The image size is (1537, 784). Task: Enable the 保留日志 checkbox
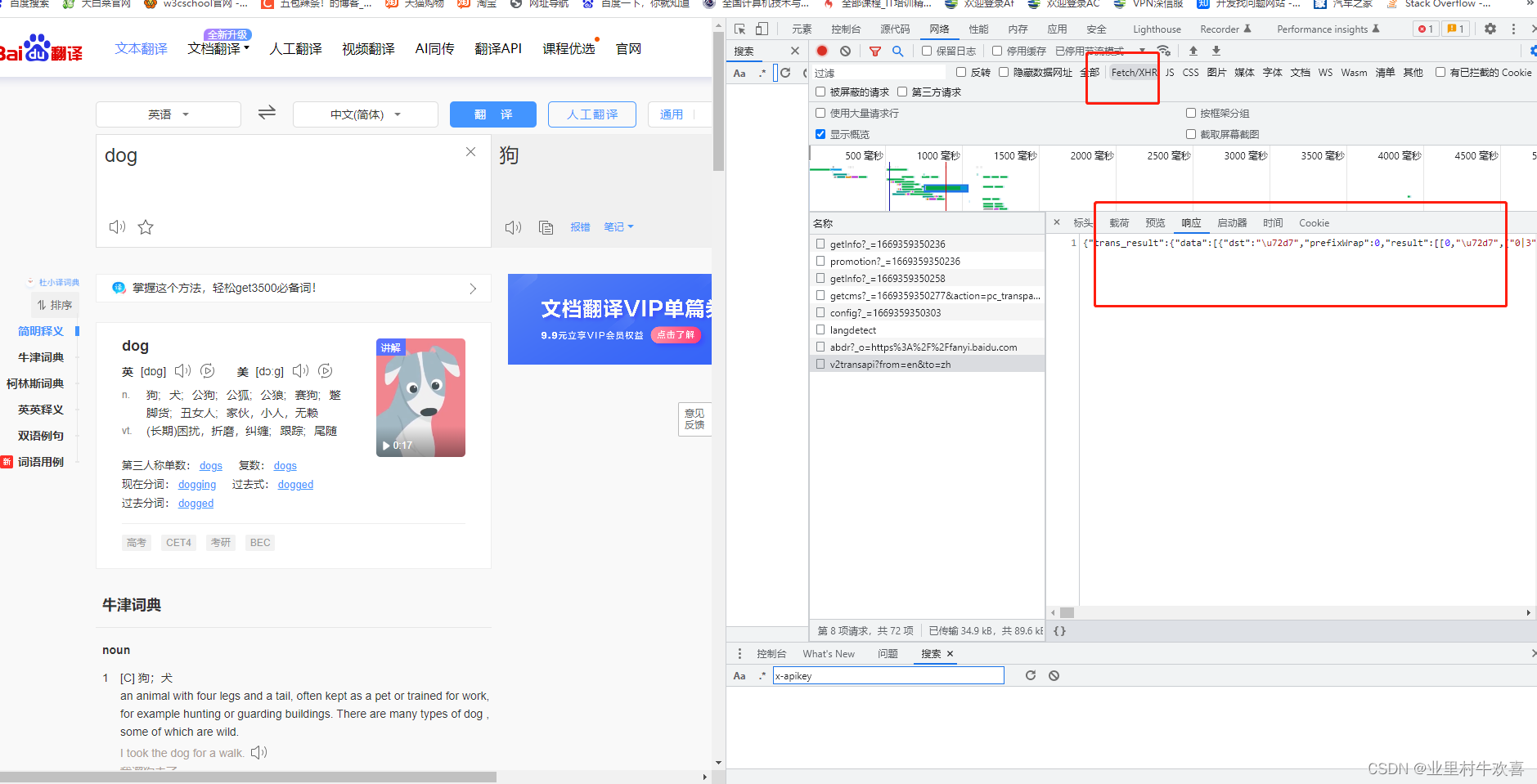pos(927,51)
